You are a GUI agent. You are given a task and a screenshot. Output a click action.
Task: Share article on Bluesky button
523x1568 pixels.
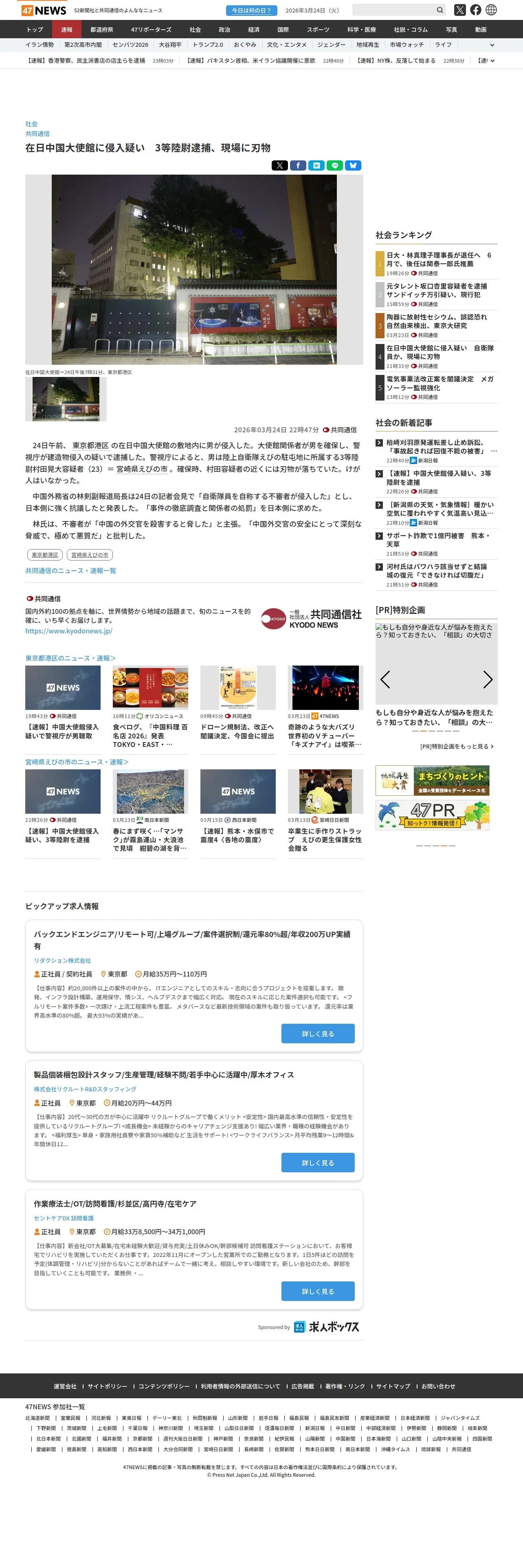pos(353,166)
